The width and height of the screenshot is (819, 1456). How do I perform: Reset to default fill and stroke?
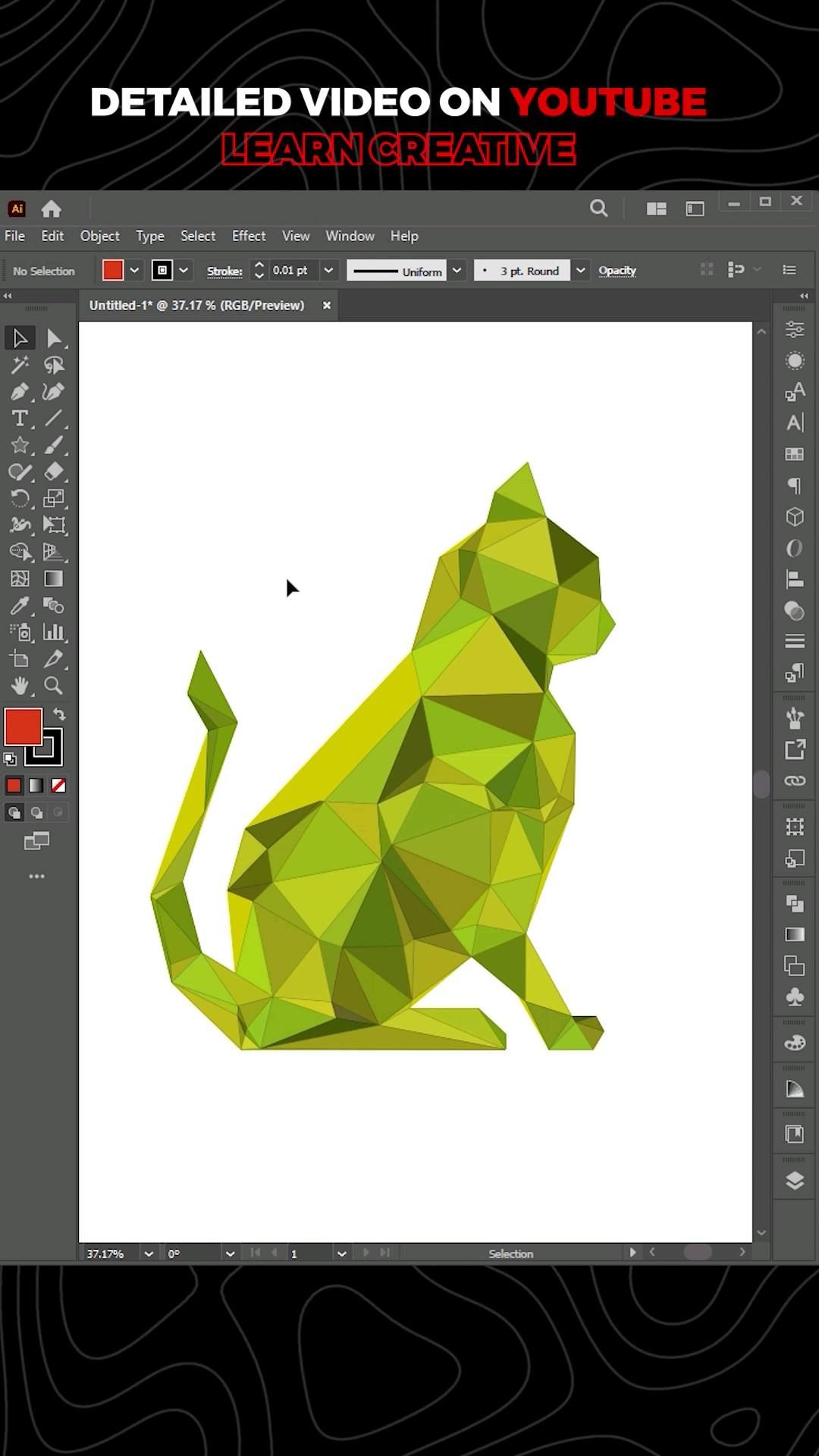tap(10, 758)
